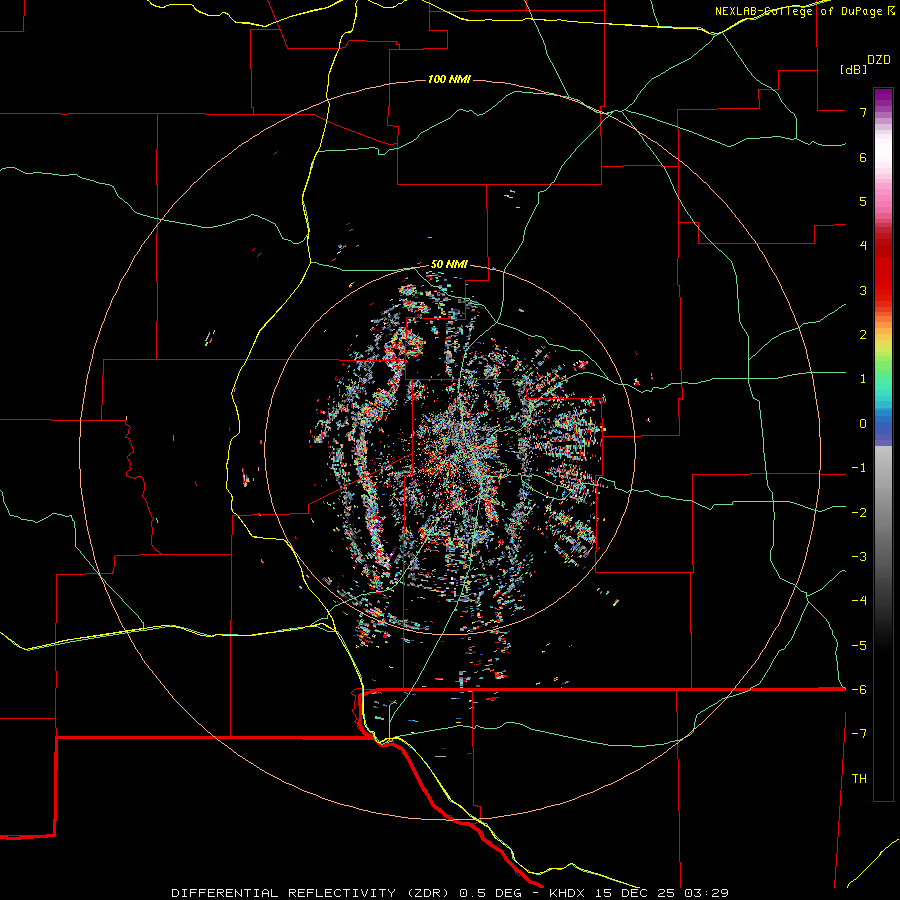Click the -2 value on color scale

[859, 513]
